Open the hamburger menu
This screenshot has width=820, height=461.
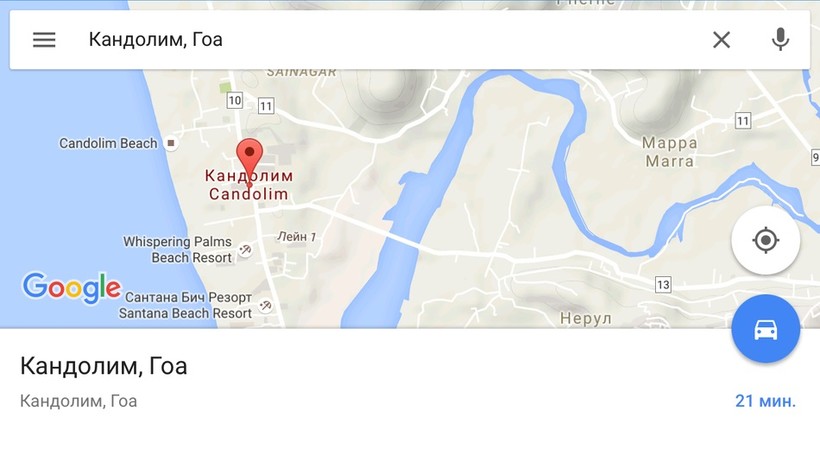44,40
